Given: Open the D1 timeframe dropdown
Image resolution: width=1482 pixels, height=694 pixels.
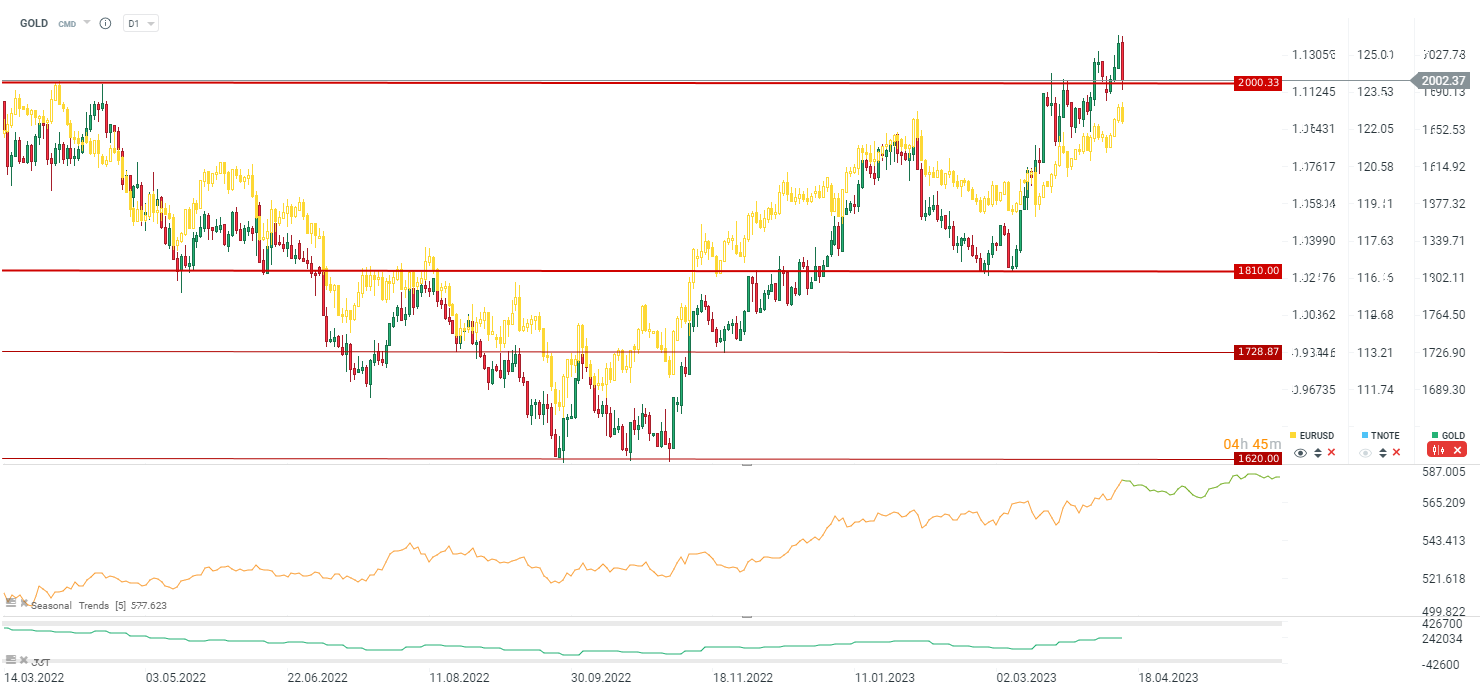Looking at the screenshot, I should coord(140,23).
